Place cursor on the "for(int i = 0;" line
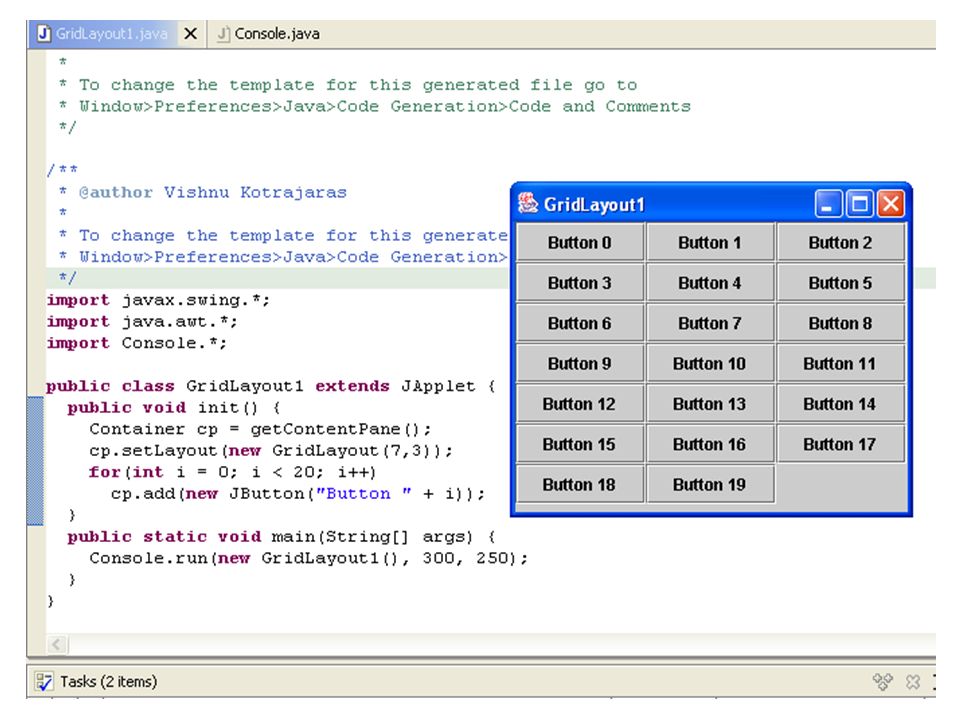 [233, 472]
